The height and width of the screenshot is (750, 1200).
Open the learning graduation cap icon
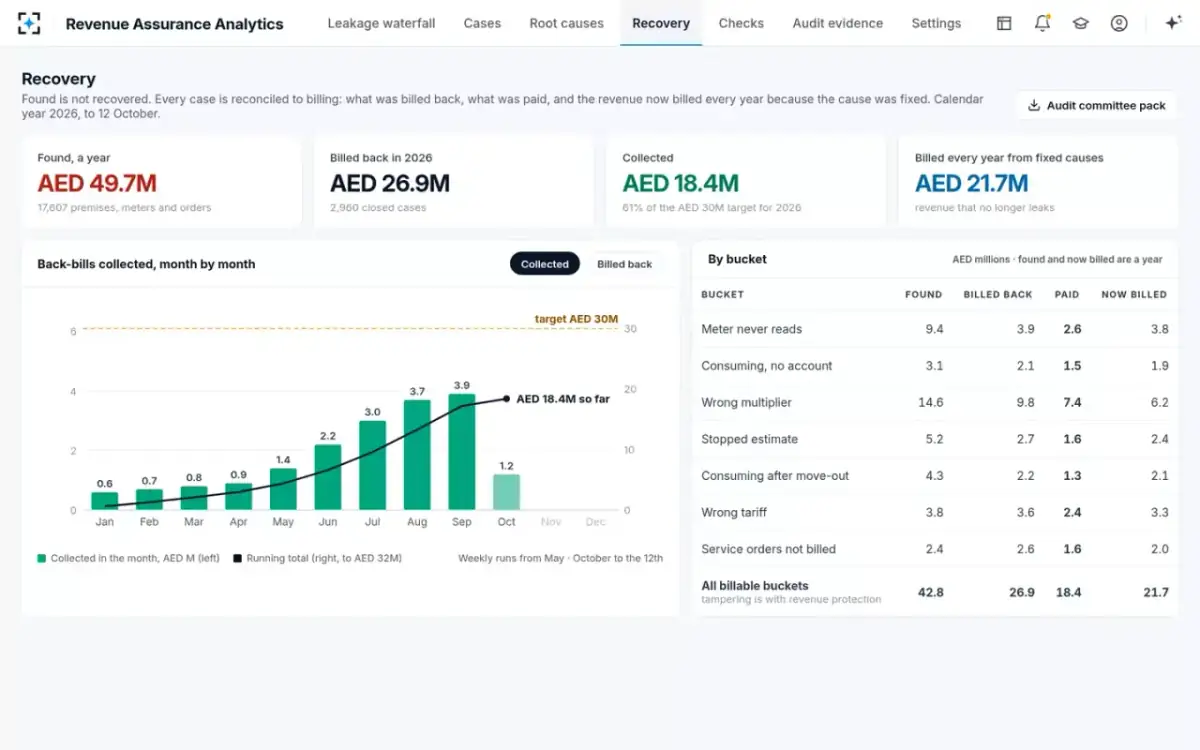[1080, 23]
